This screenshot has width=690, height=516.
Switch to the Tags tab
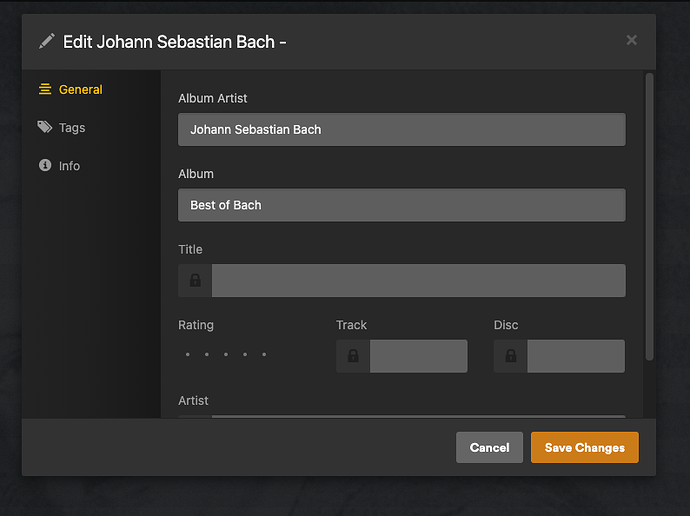click(x=72, y=127)
